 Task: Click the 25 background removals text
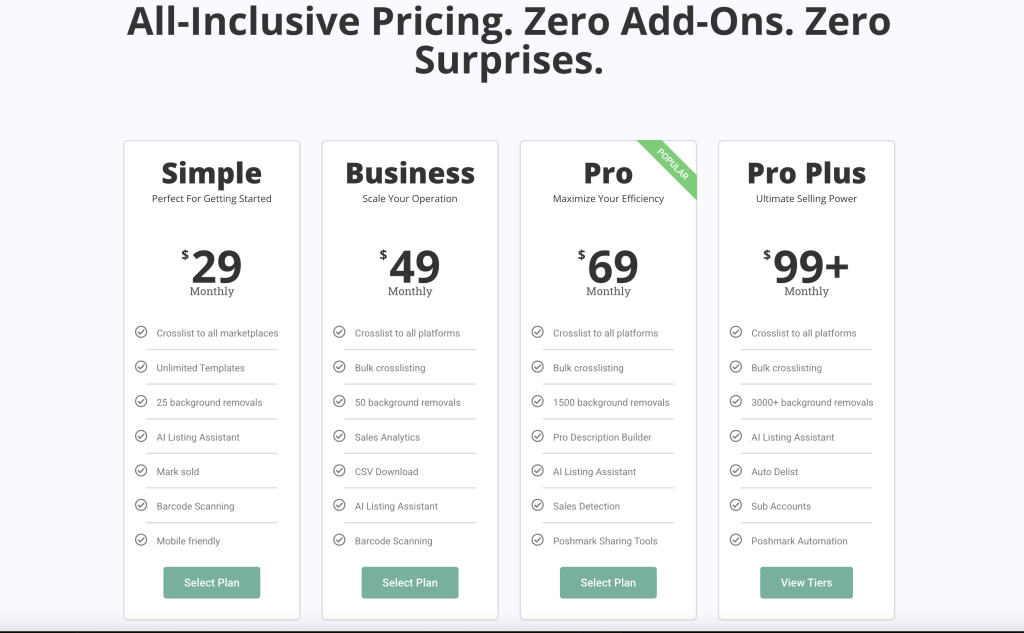pyautogui.click(x=209, y=403)
